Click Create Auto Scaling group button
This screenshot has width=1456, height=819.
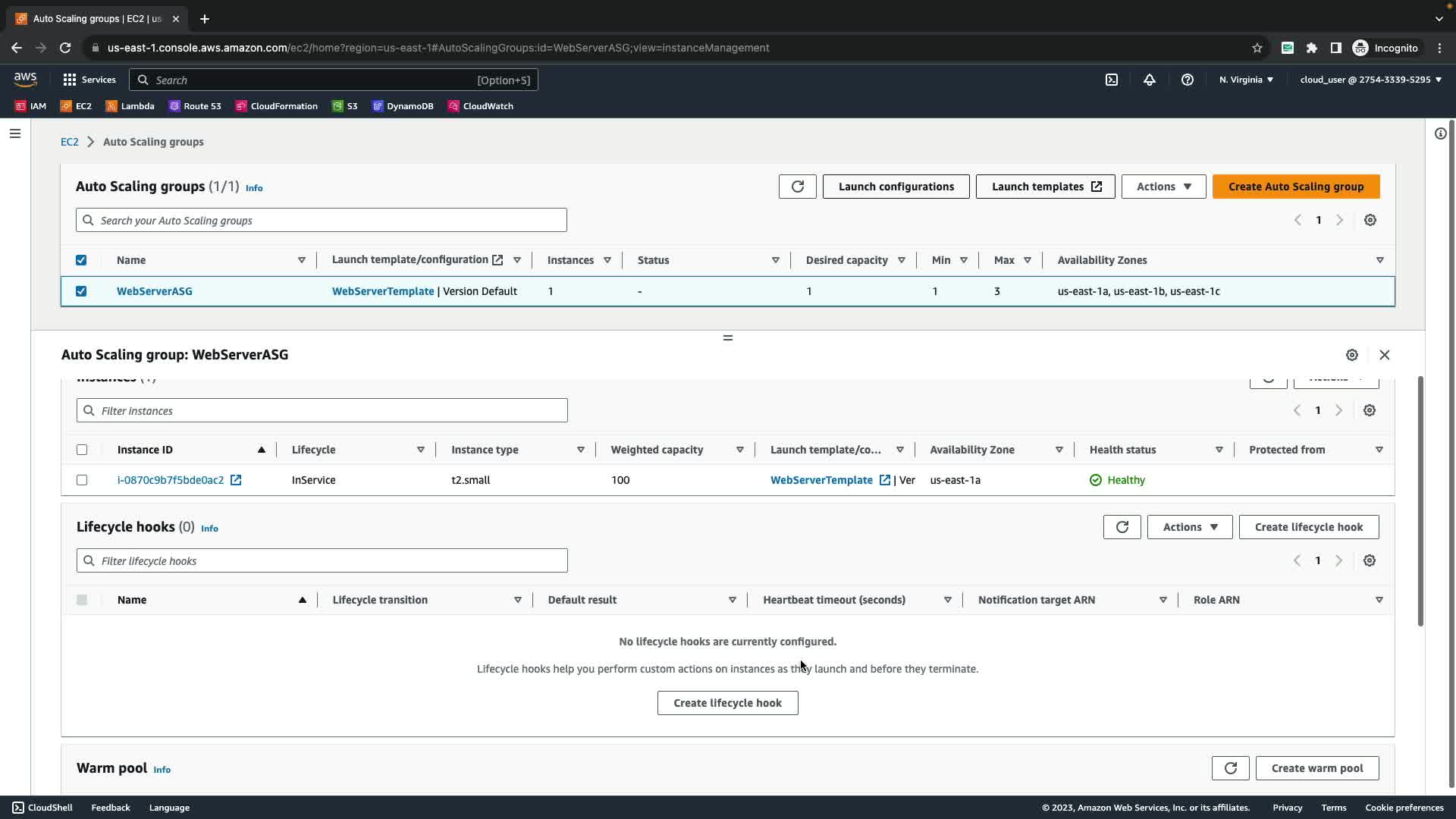point(1295,187)
